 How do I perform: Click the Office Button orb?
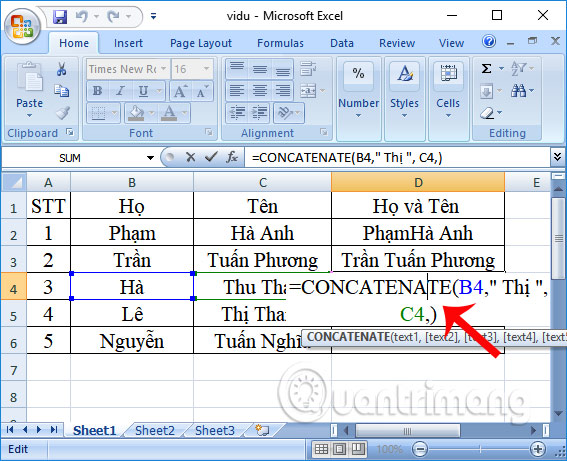pos(22,26)
